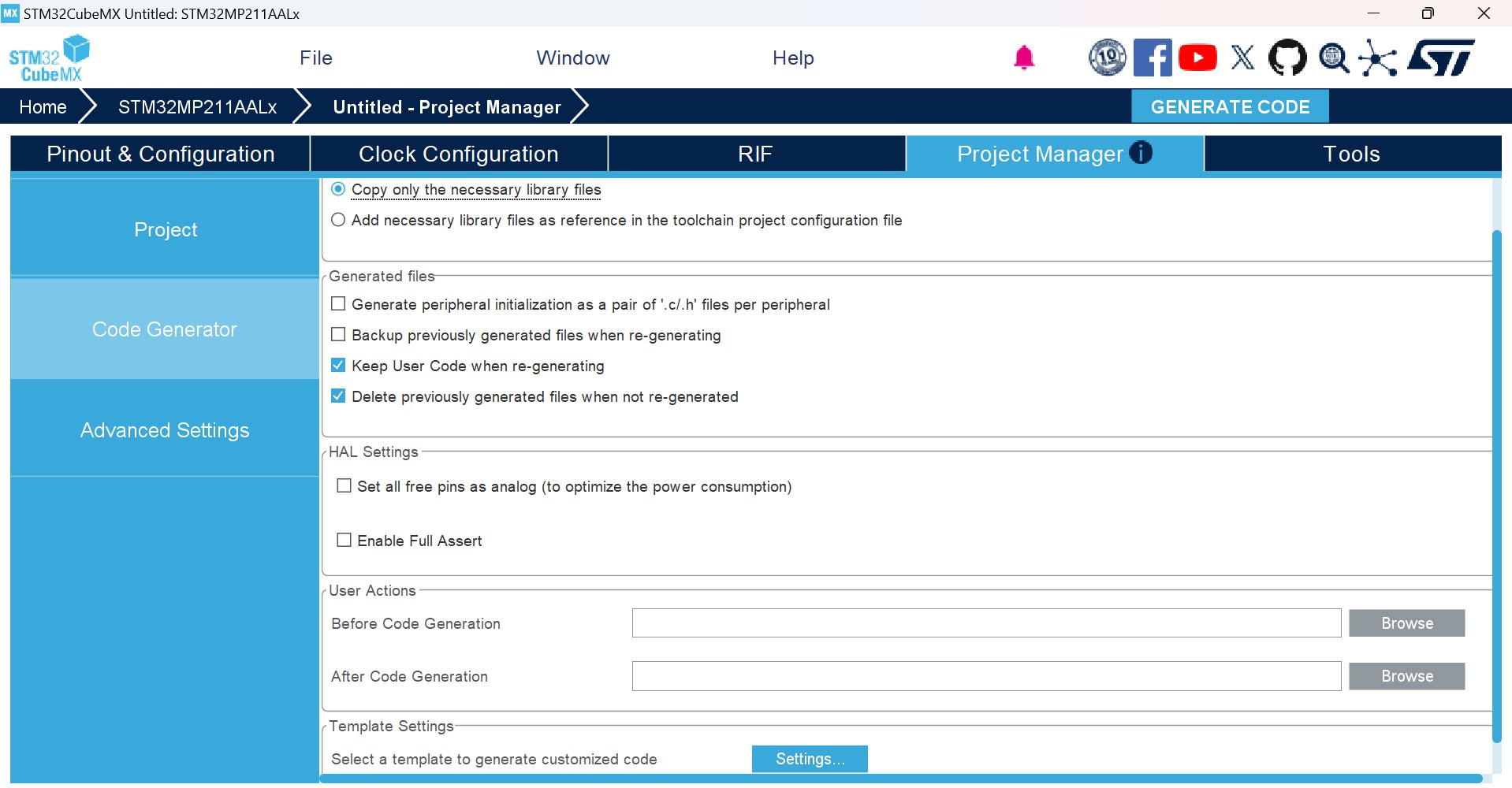The height and width of the screenshot is (788, 1512).
Task: Check Set all free pins as analog
Action: coord(344,486)
